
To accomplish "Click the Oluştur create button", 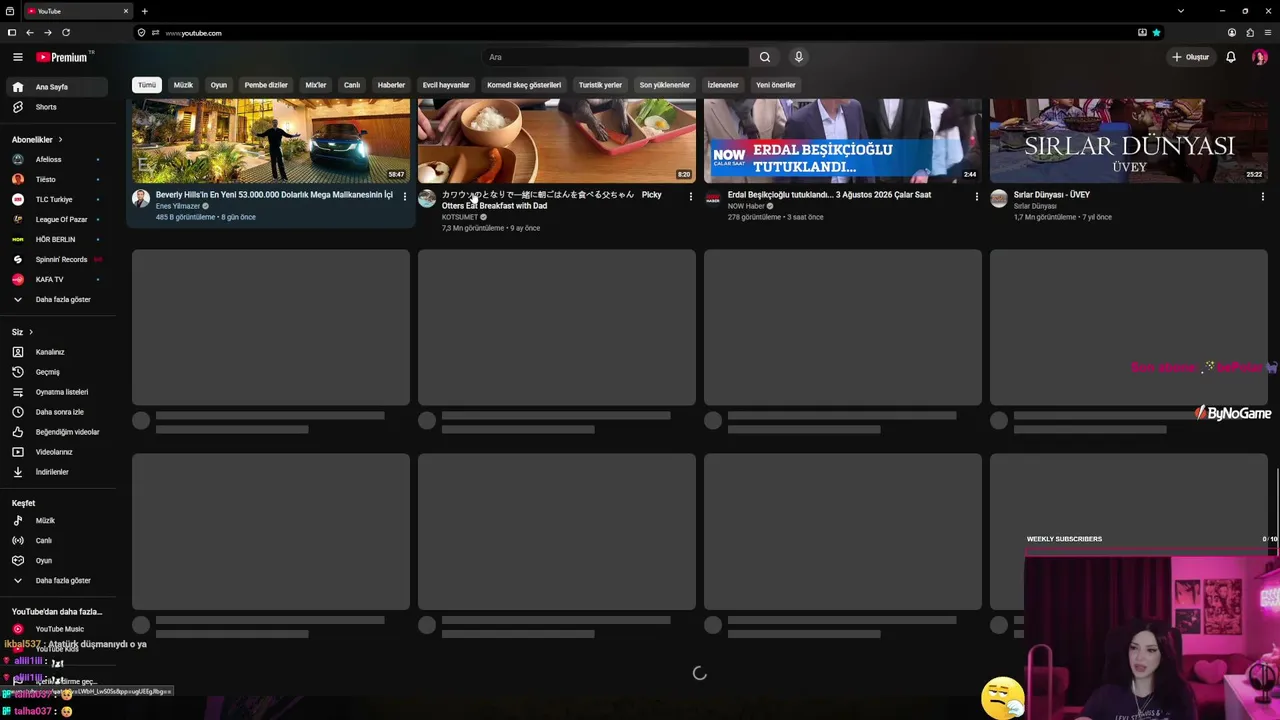I will [x=1191, y=57].
